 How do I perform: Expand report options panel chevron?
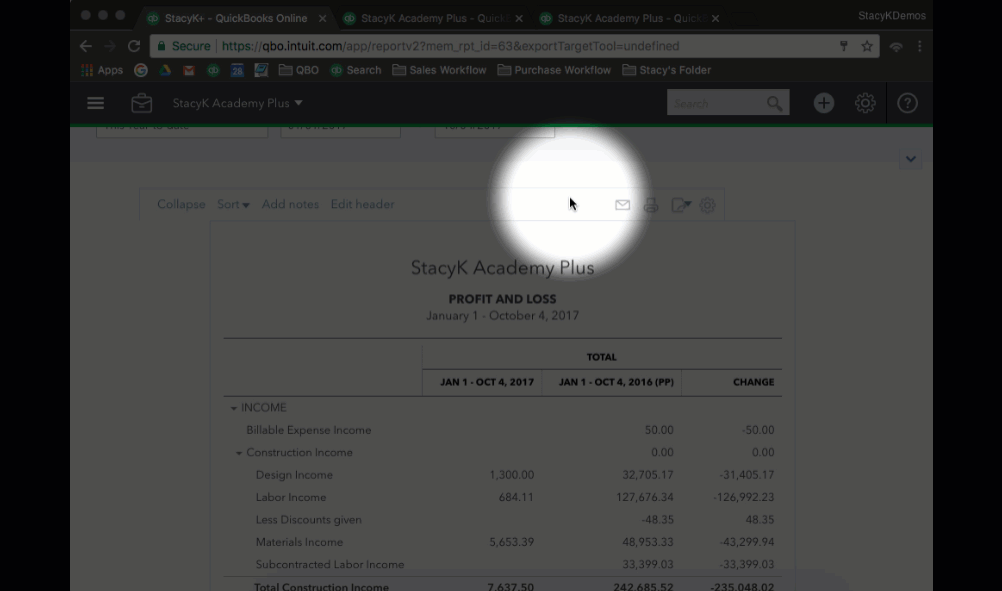tap(910, 159)
